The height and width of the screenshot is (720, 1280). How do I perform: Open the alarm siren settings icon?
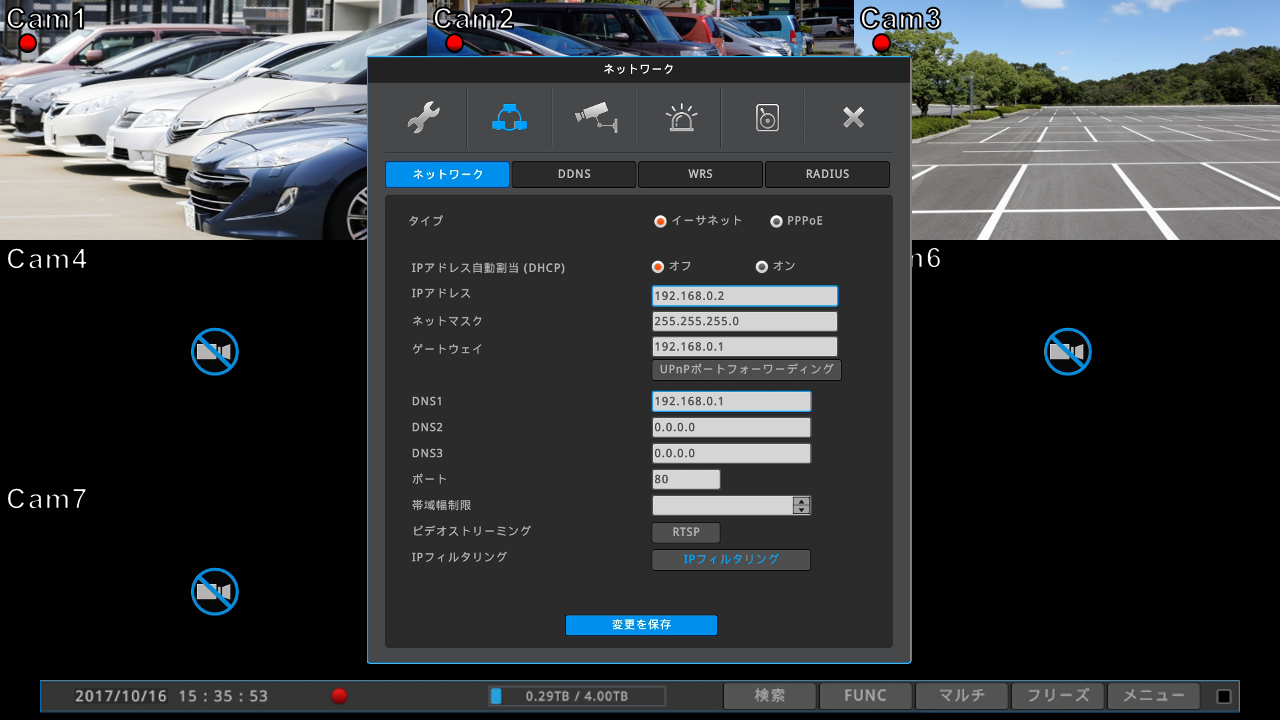click(x=681, y=118)
